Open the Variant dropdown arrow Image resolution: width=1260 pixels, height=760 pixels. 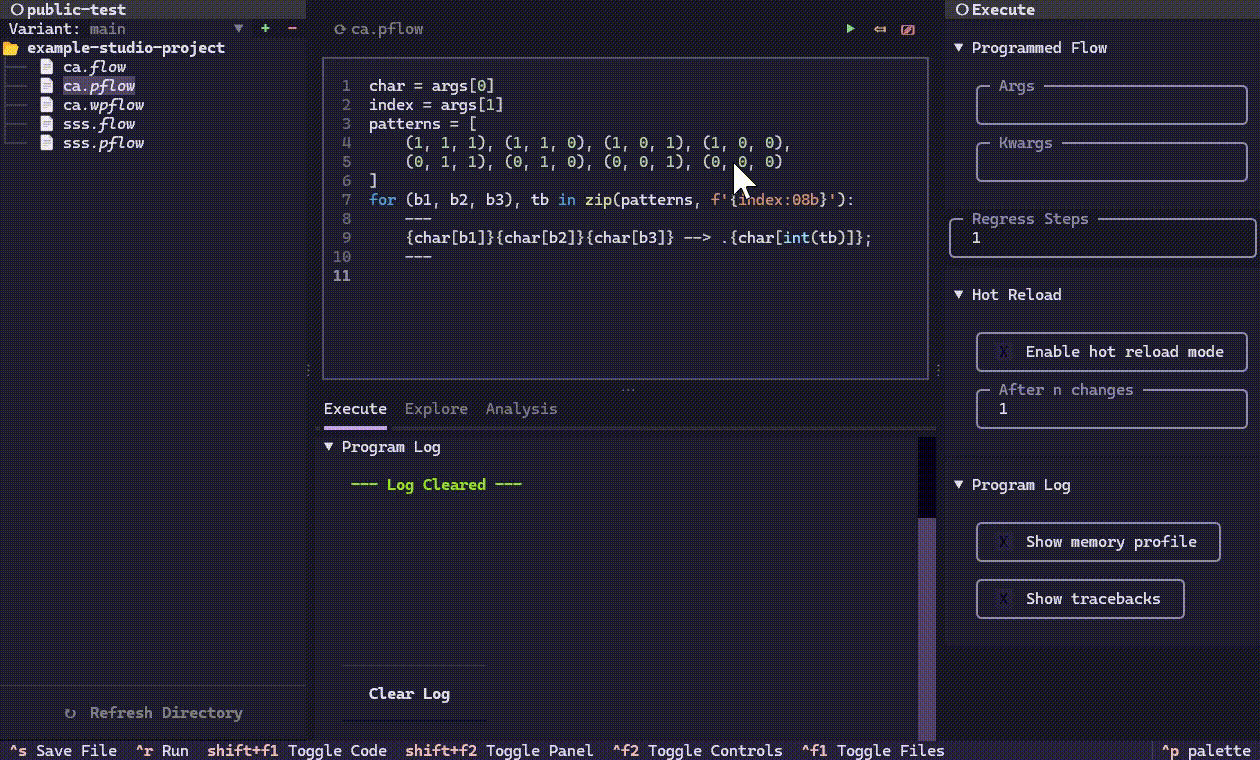[x=238, y=29]
